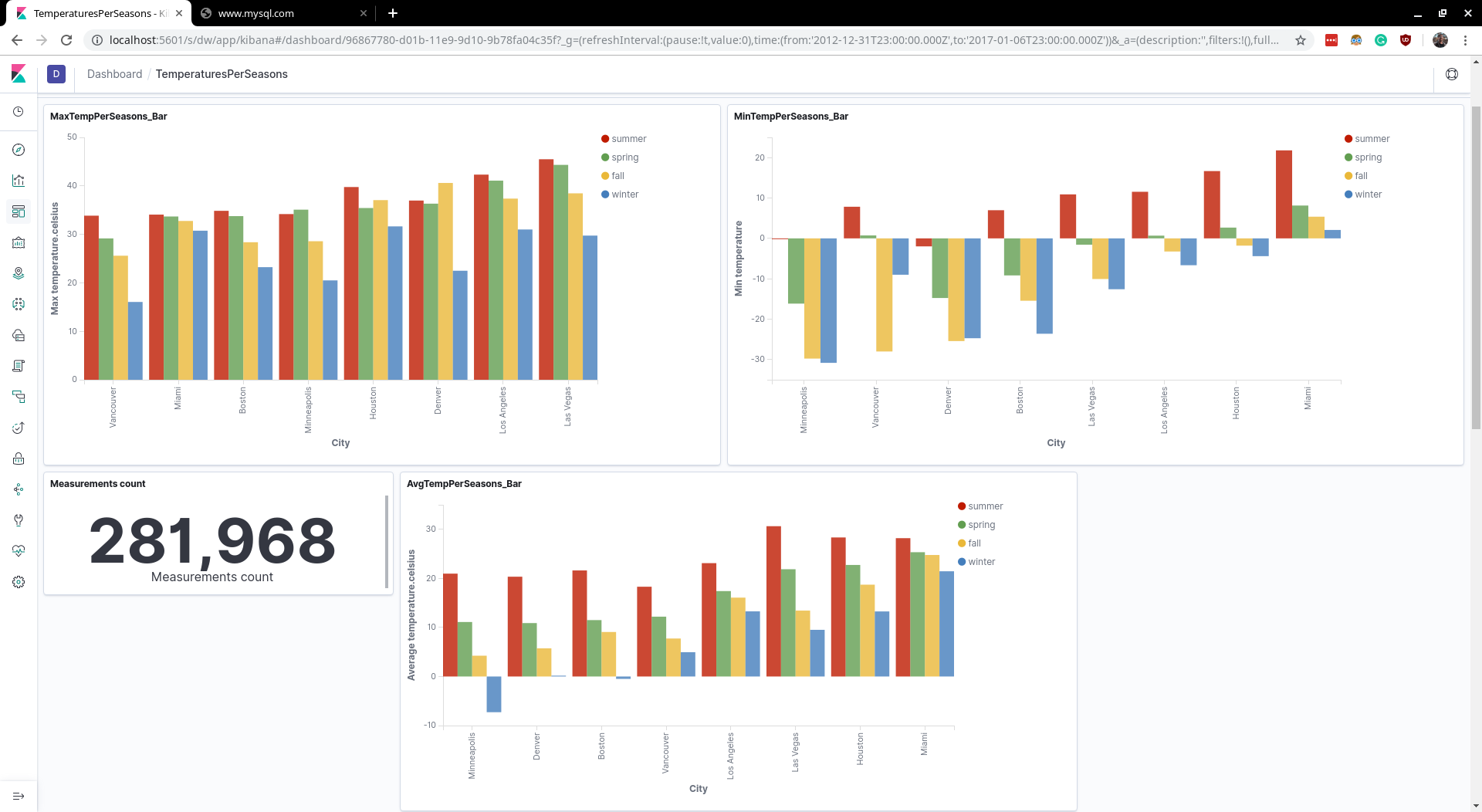Image resolution: width=1482 pixels, height=812 pixels.
Task: Toggle summer series in MaxTempPerSeasons legend
Action: coord(624,139)
